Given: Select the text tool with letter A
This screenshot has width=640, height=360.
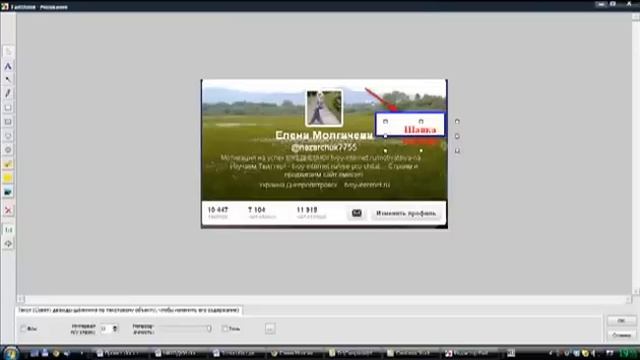Looking at the screenshot, I should tap(8, 66).
